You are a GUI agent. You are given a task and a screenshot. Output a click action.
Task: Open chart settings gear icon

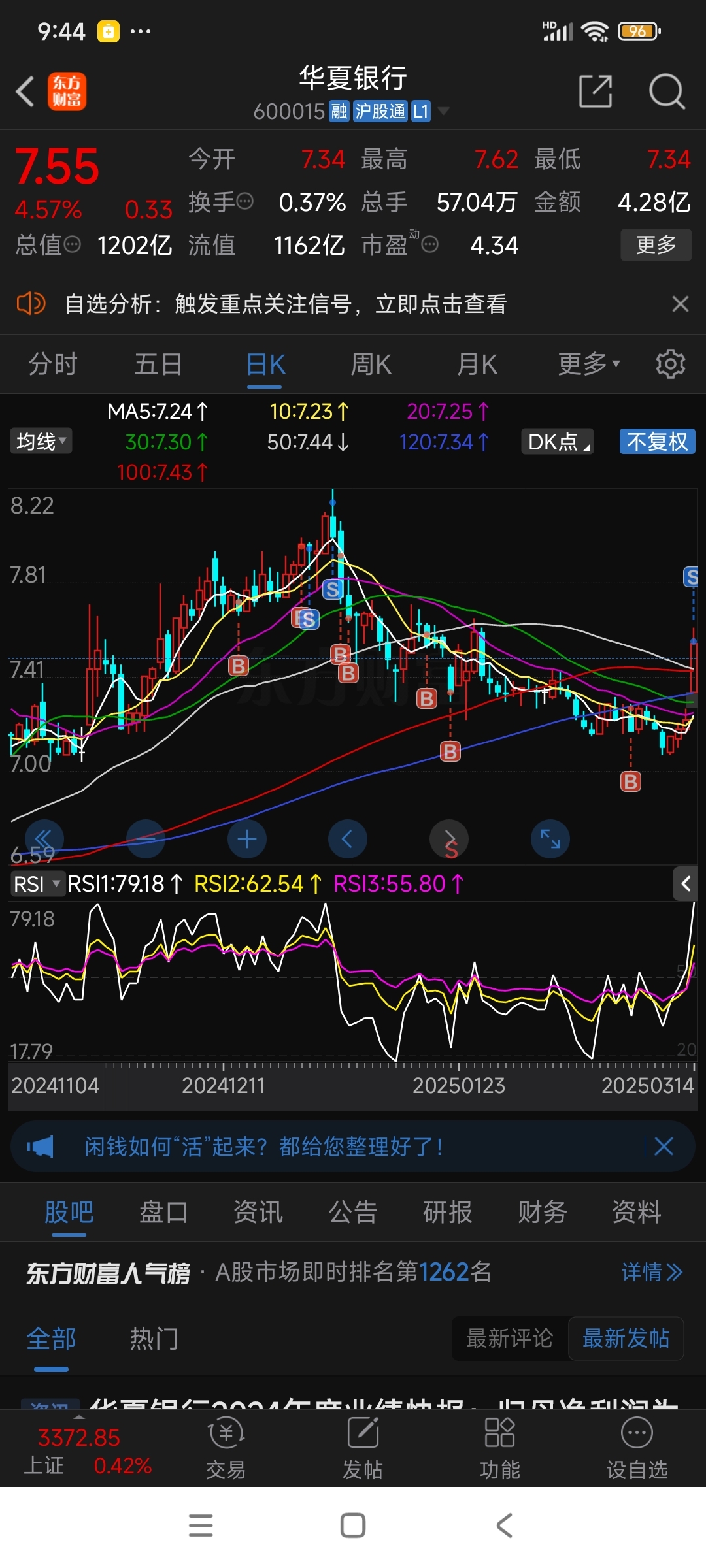[671, 364]
